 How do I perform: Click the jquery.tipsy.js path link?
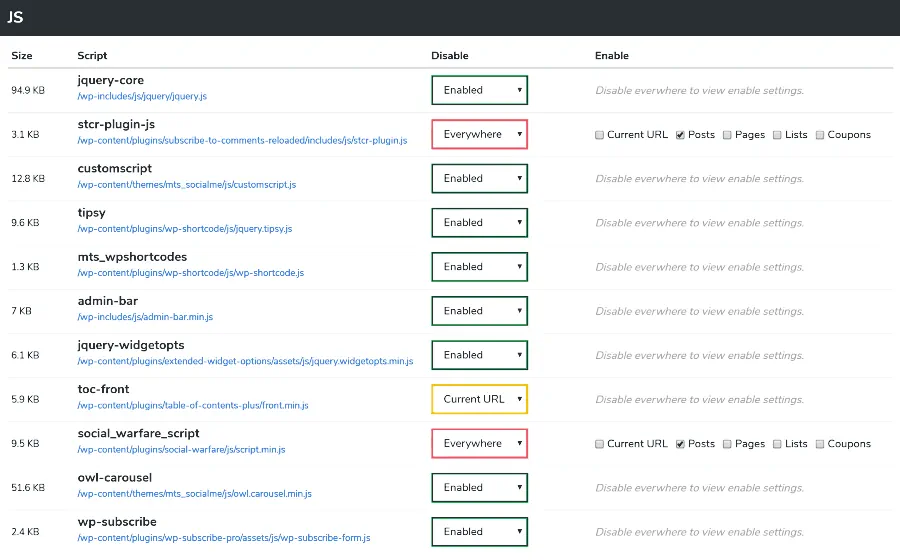pyautogui.click(x=184, y=229)
